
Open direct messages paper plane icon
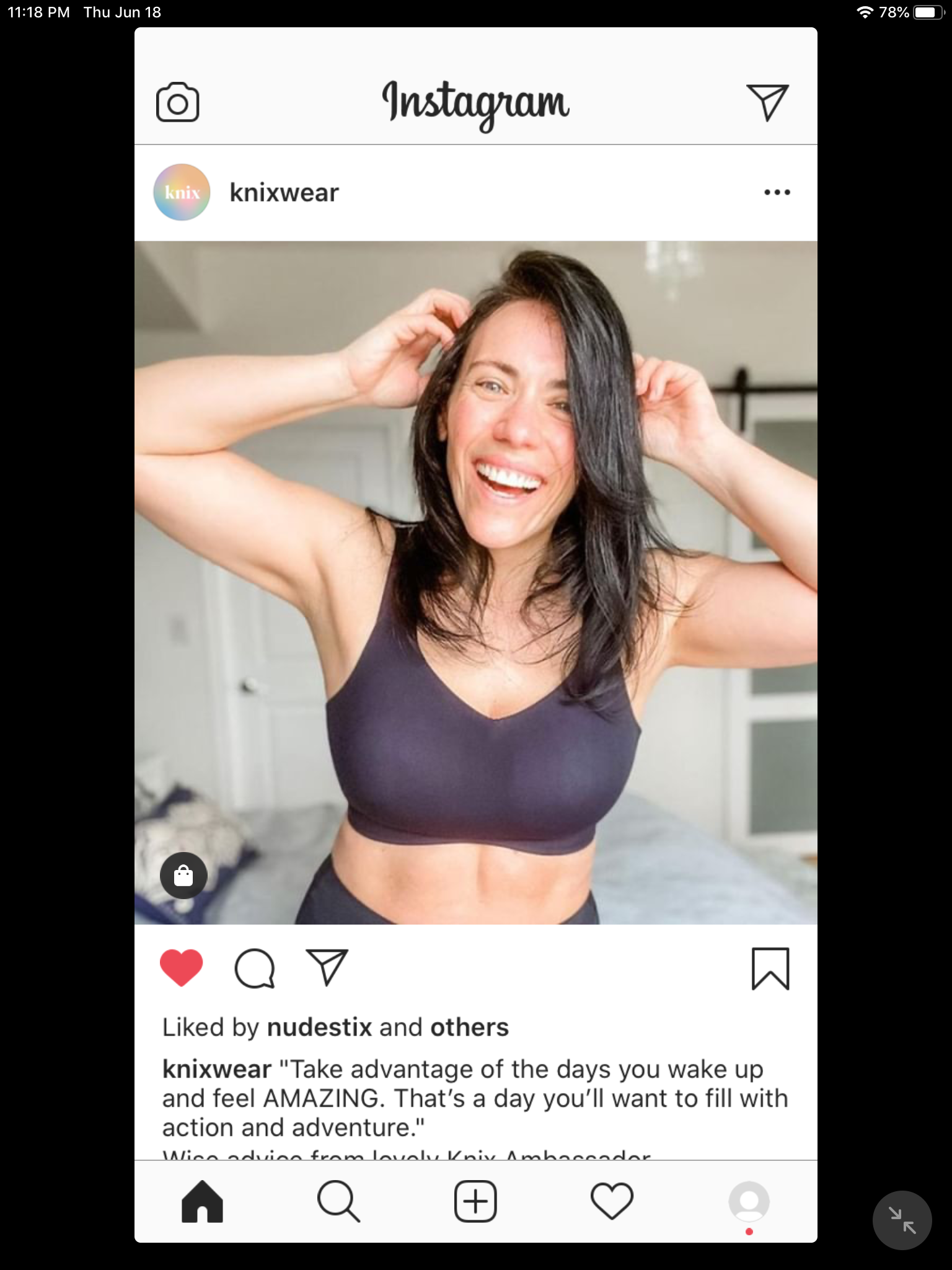pyautogui.click(x=767, y=102)
